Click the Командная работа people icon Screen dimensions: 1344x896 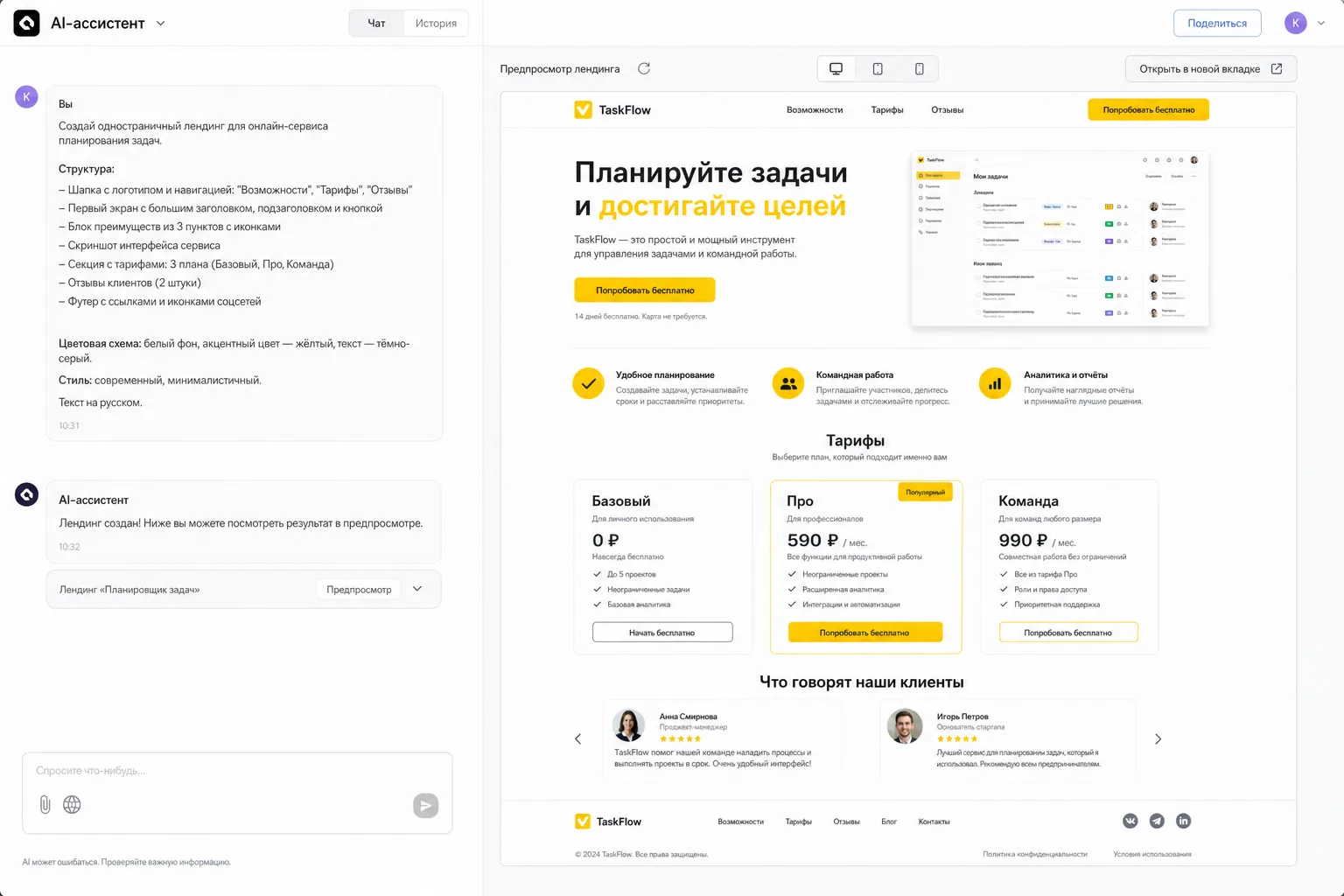click(788, 383)
